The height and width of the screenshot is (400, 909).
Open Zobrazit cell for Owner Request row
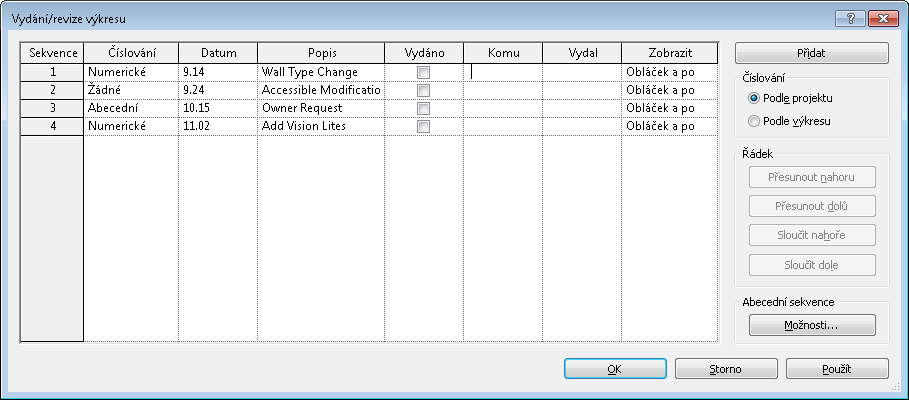tap(670, 108)
